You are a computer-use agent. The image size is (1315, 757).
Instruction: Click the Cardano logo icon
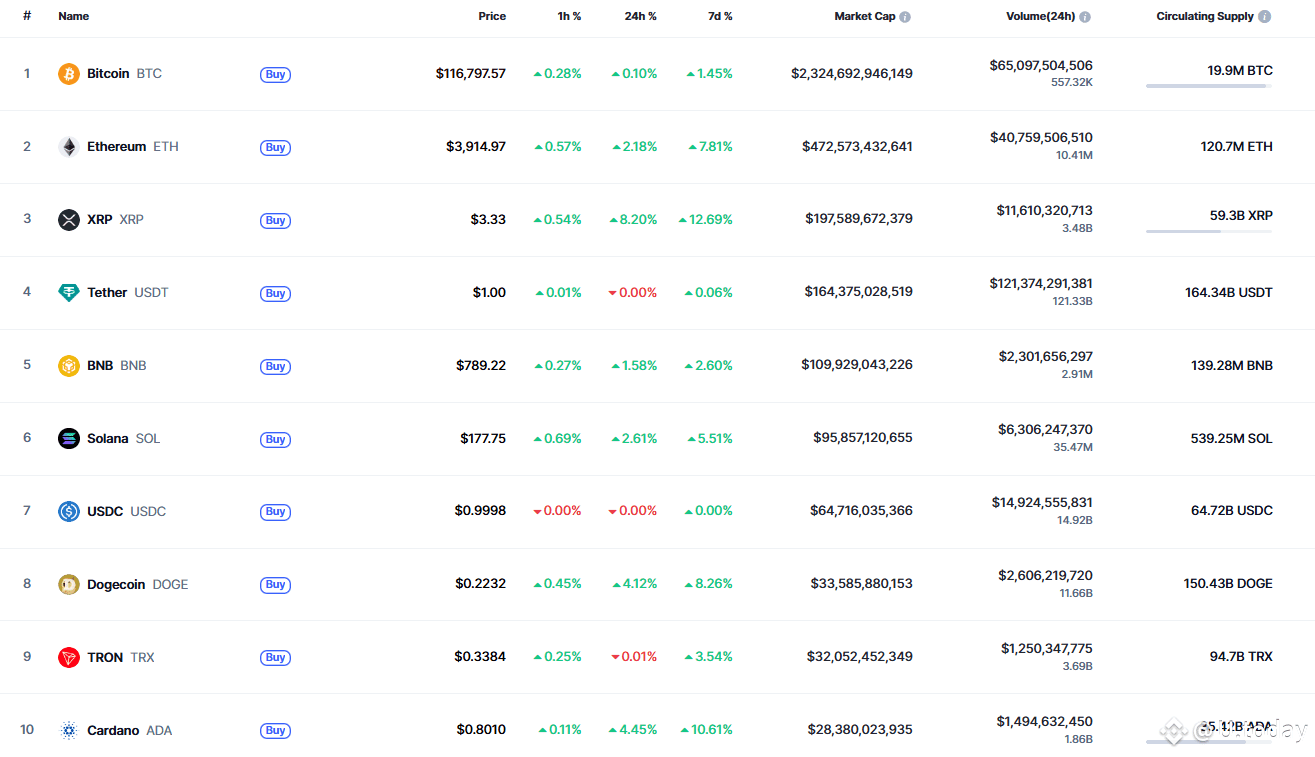point(69,730)
